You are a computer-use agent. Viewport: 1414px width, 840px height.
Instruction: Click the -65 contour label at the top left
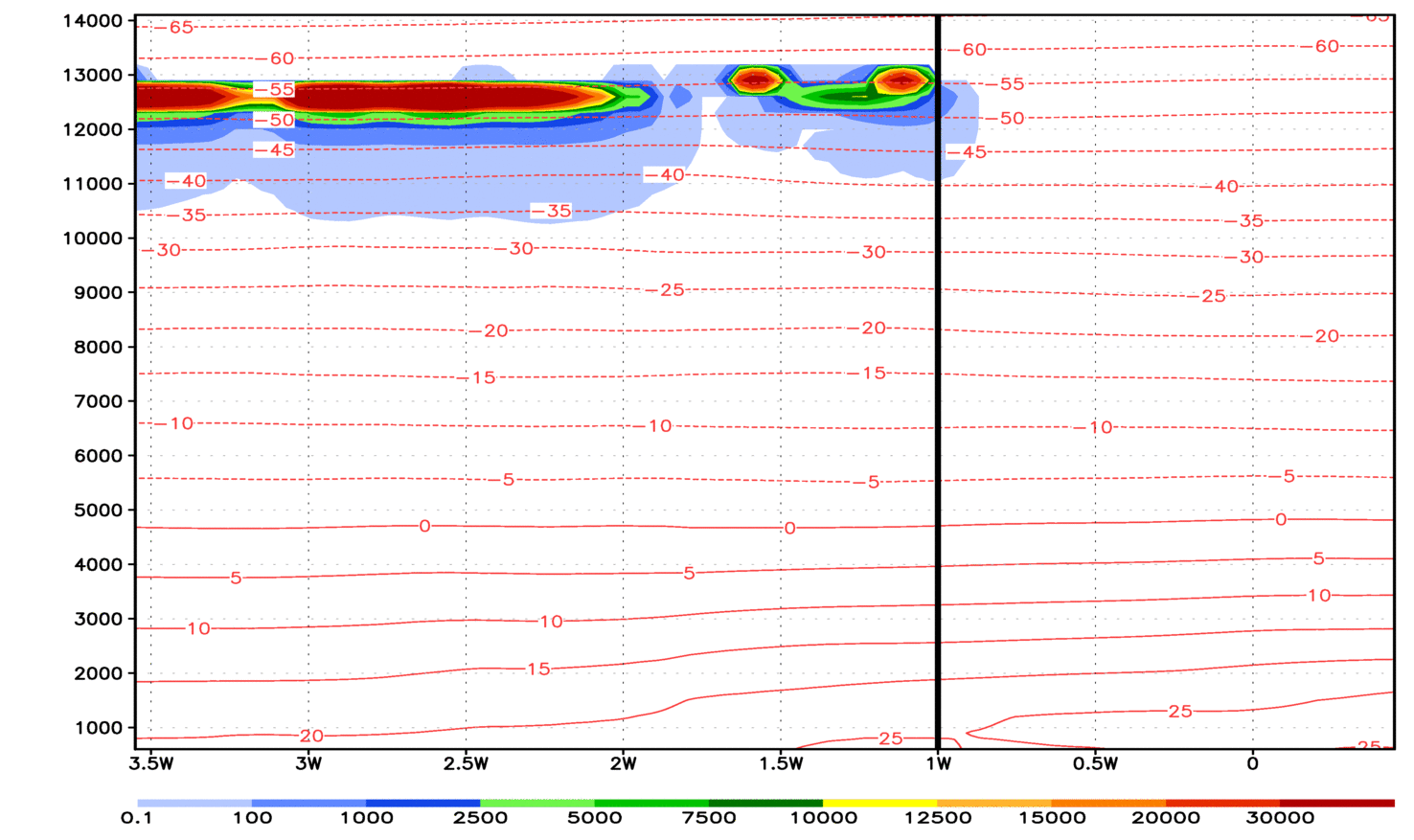coord(179,28)
